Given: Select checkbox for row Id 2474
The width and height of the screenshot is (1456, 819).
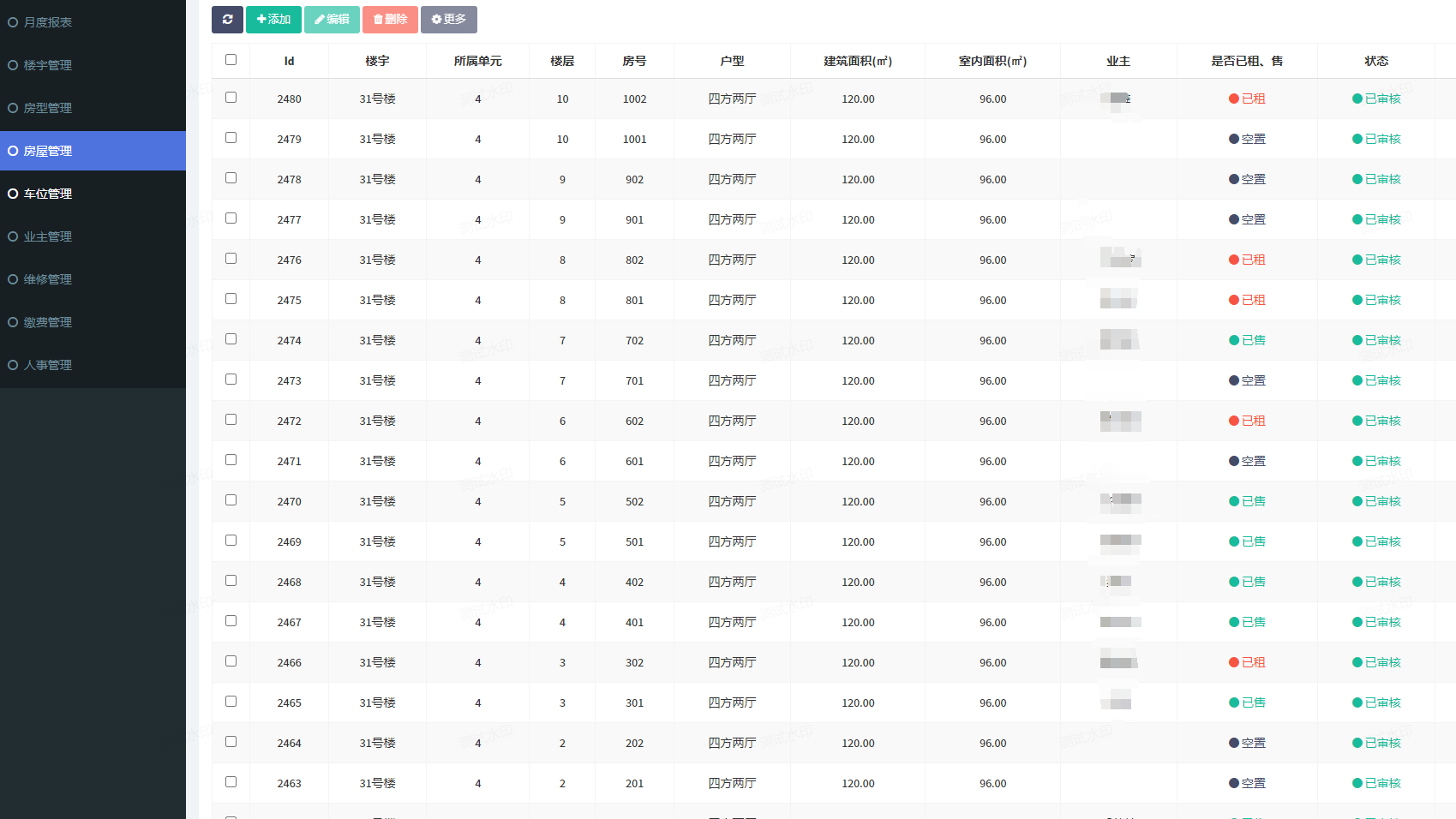Looking at the screenshot, I should [231, 339].
